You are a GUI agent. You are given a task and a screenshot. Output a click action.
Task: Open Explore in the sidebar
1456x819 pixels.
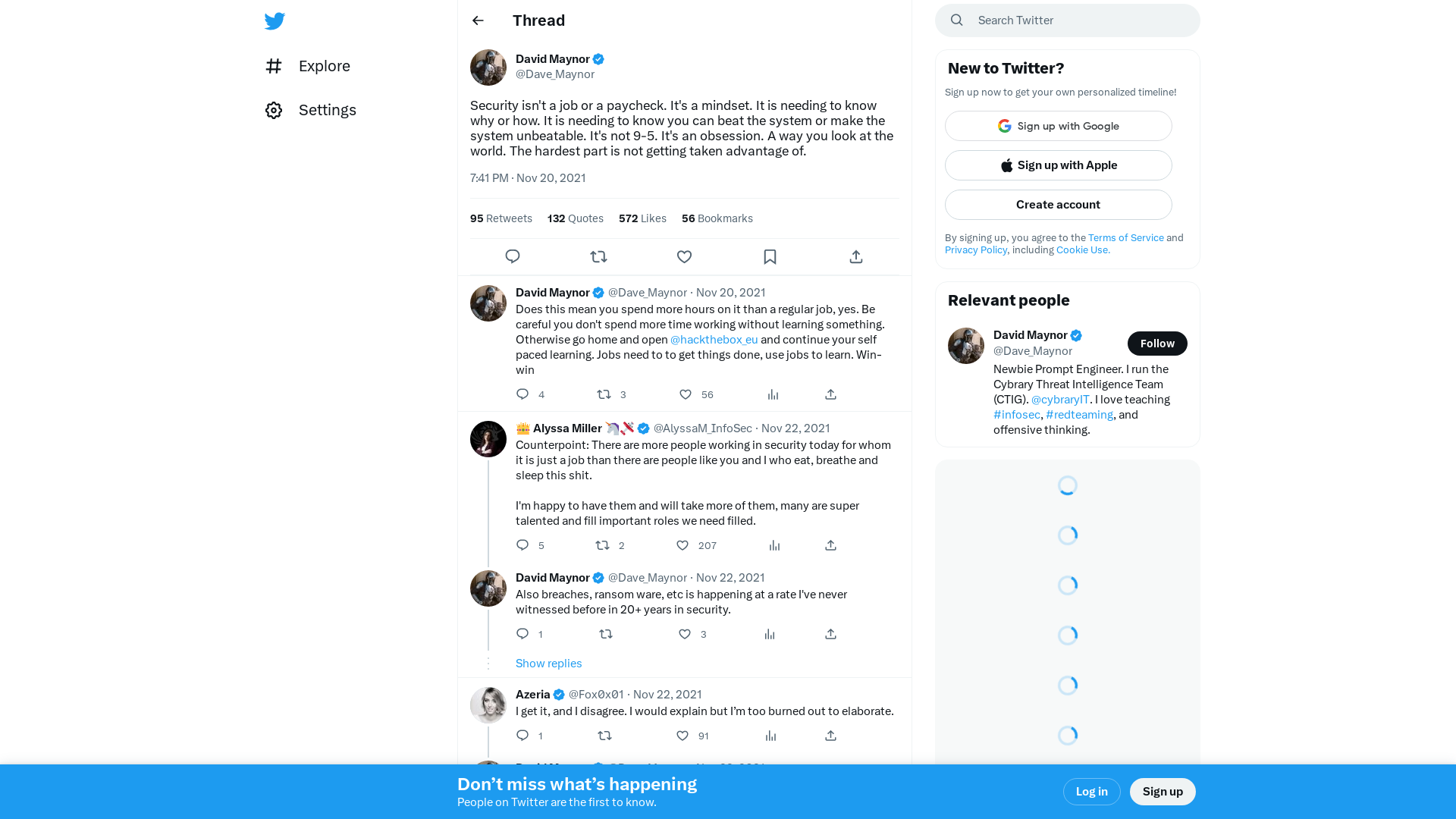tap(308, 66)
